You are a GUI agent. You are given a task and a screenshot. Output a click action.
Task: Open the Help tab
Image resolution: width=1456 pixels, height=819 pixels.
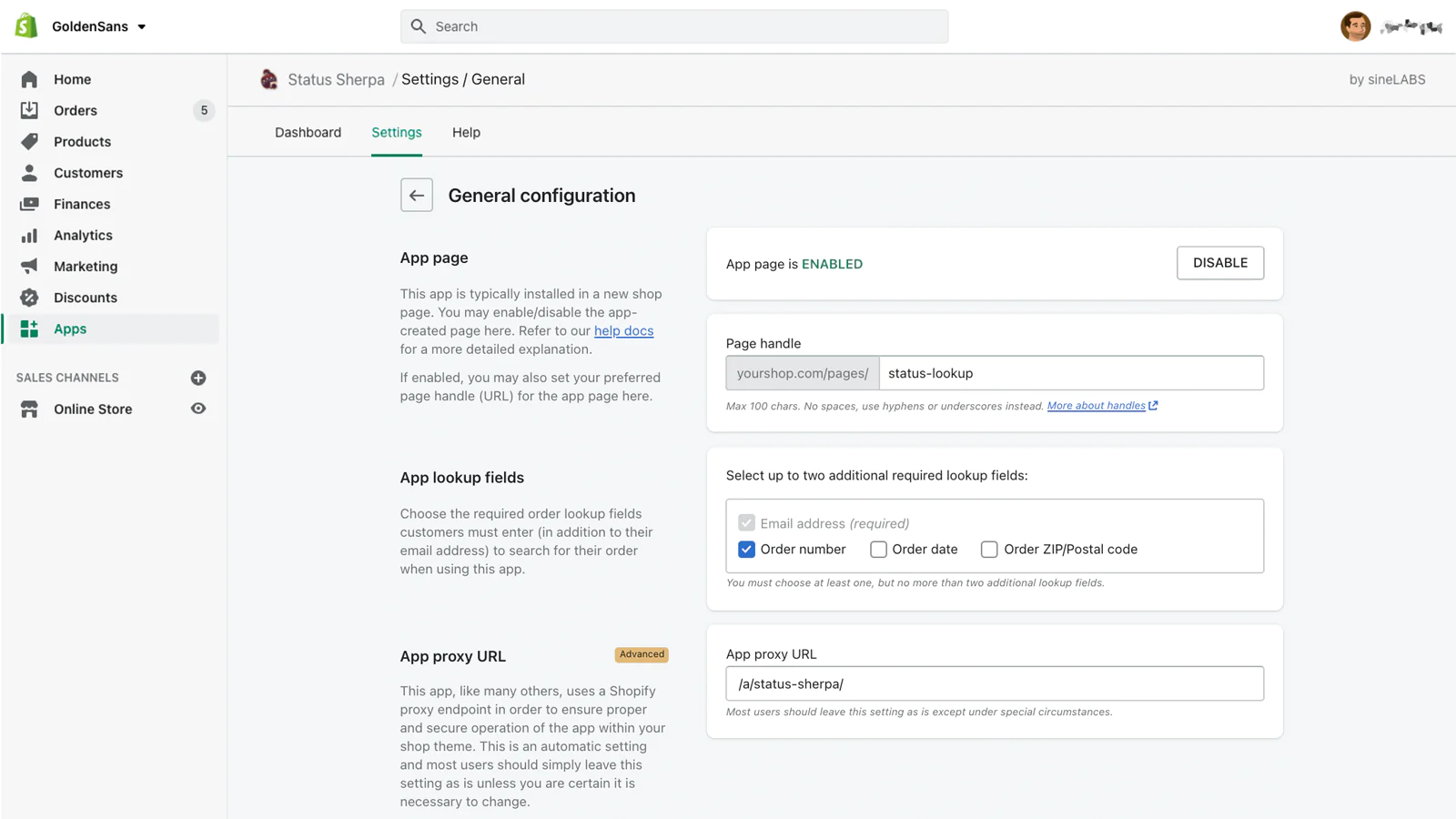tap(466, 132)
